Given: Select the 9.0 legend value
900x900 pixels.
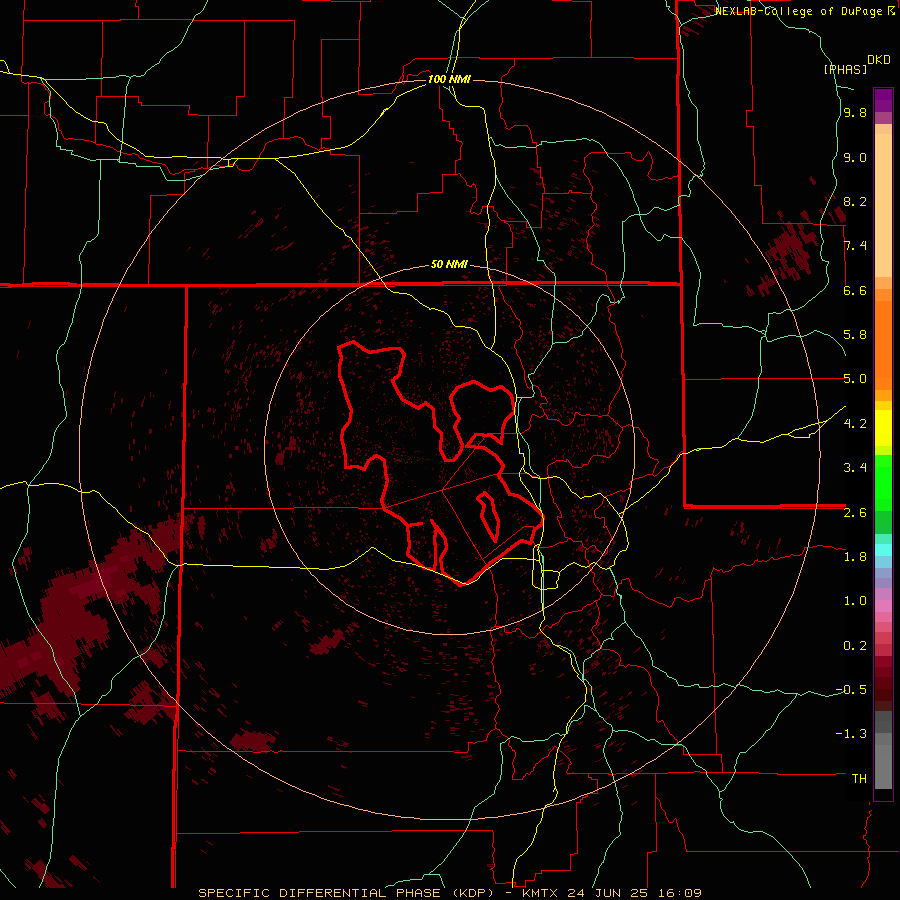Looking at the screenshot, I should pos(855,157).
